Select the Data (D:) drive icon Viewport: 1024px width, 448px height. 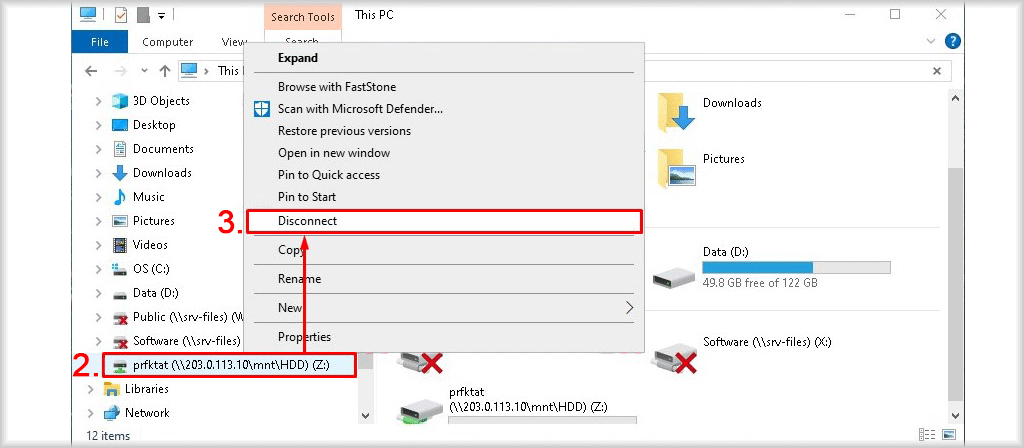point(673,276)
